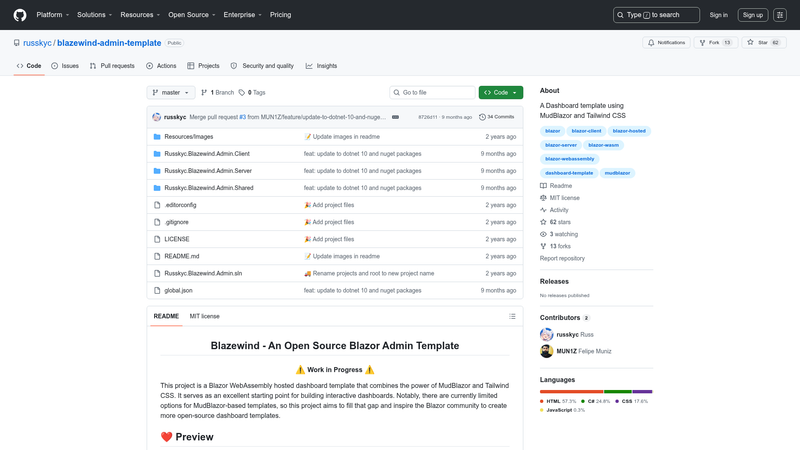Open commit history clock icon

[x=482, y=117]
